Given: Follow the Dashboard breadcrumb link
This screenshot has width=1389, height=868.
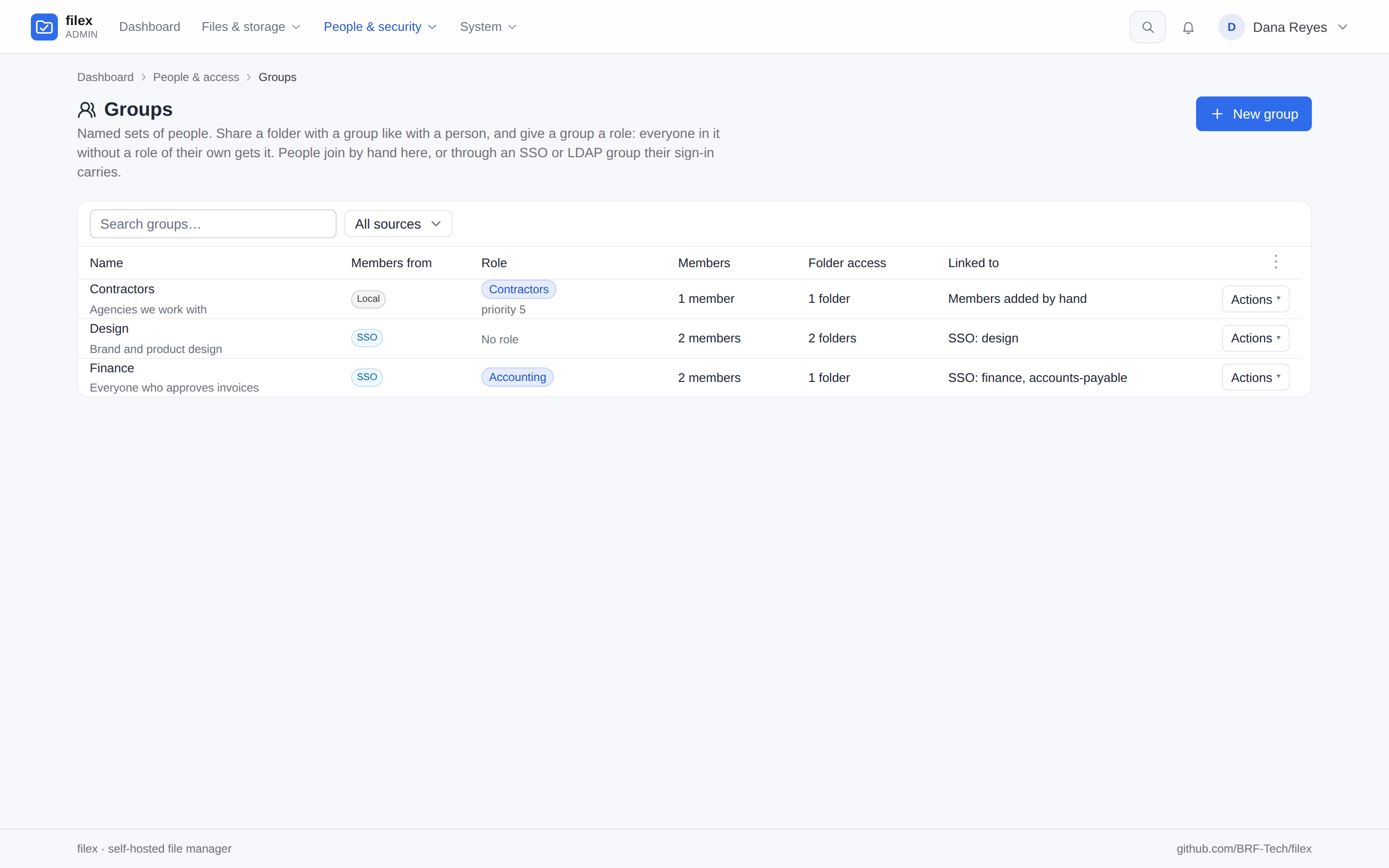Looking at the screenshot, I should click(x=105, y=77).
